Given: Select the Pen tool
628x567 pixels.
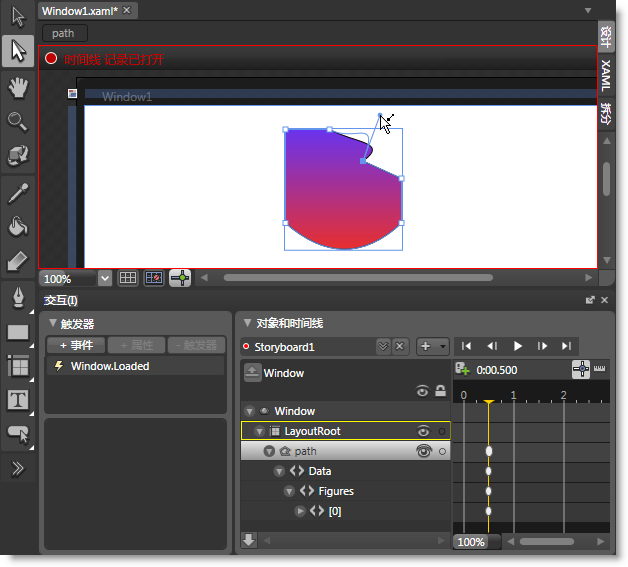Looking at the screenshot, I should click(x=17, y=297).
